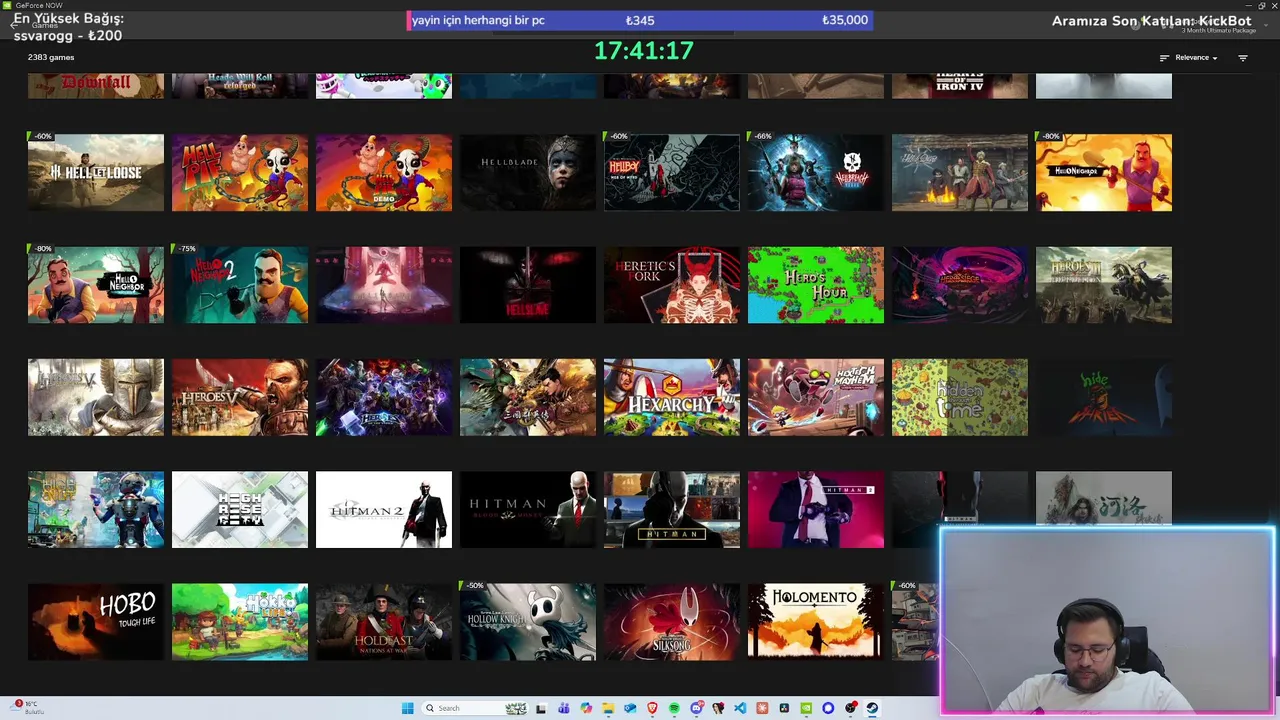Open the Holomento game tile
The height and width of the screenshot is (720, 1280).
coord(816,622)
